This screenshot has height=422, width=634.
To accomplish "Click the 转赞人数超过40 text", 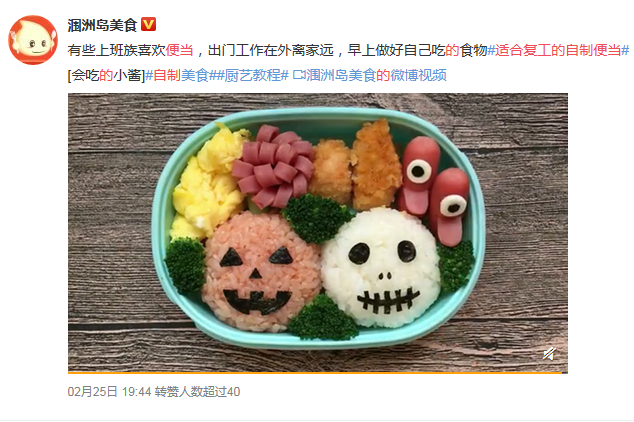I will coord(197,391).
